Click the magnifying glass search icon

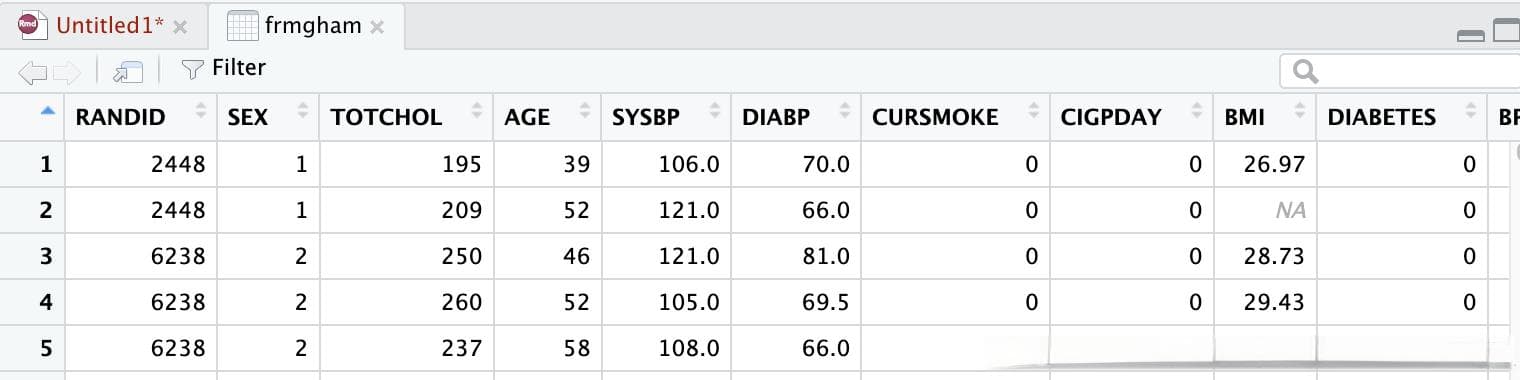pos(1305,71)
